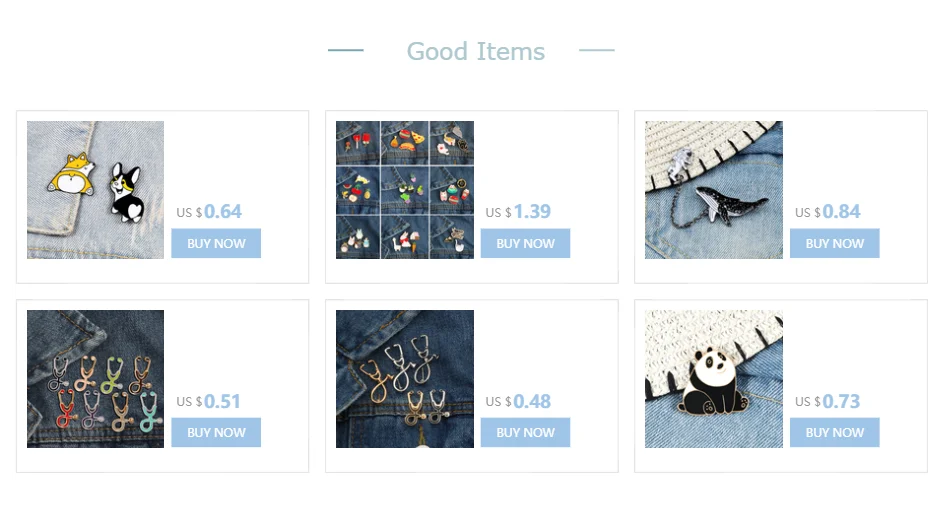The width and height of the screenshot is (943, 528).
Task: Select the US $1.39 price label
Action: coord(518,212)
